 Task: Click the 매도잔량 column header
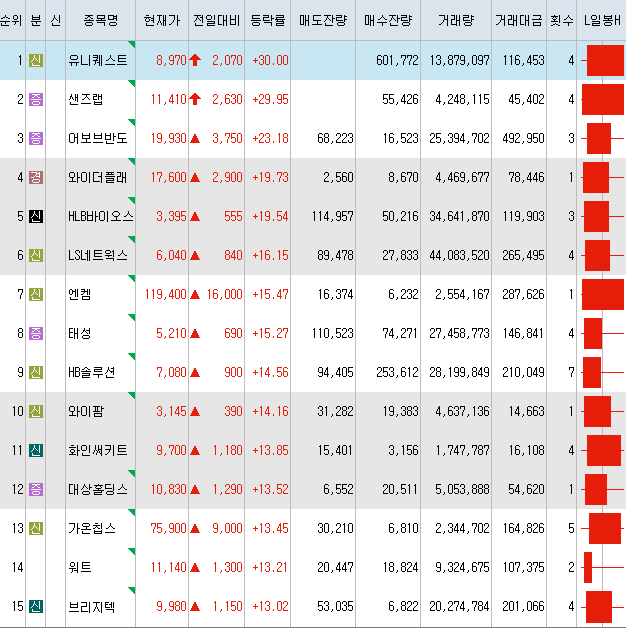[x=323, y=20]
